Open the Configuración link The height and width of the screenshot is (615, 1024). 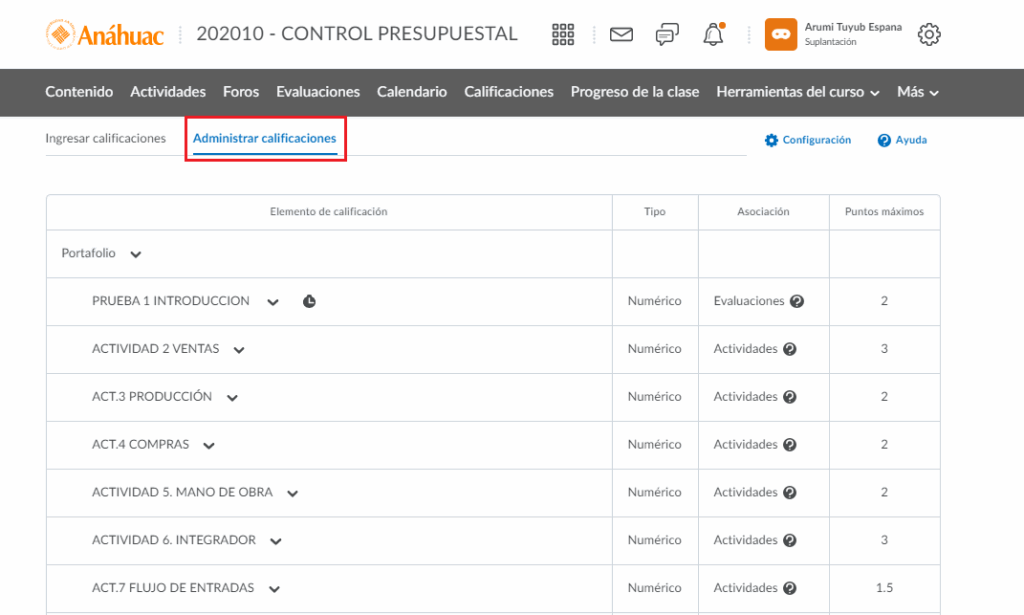pyautogui.click(x=808, y=140)
